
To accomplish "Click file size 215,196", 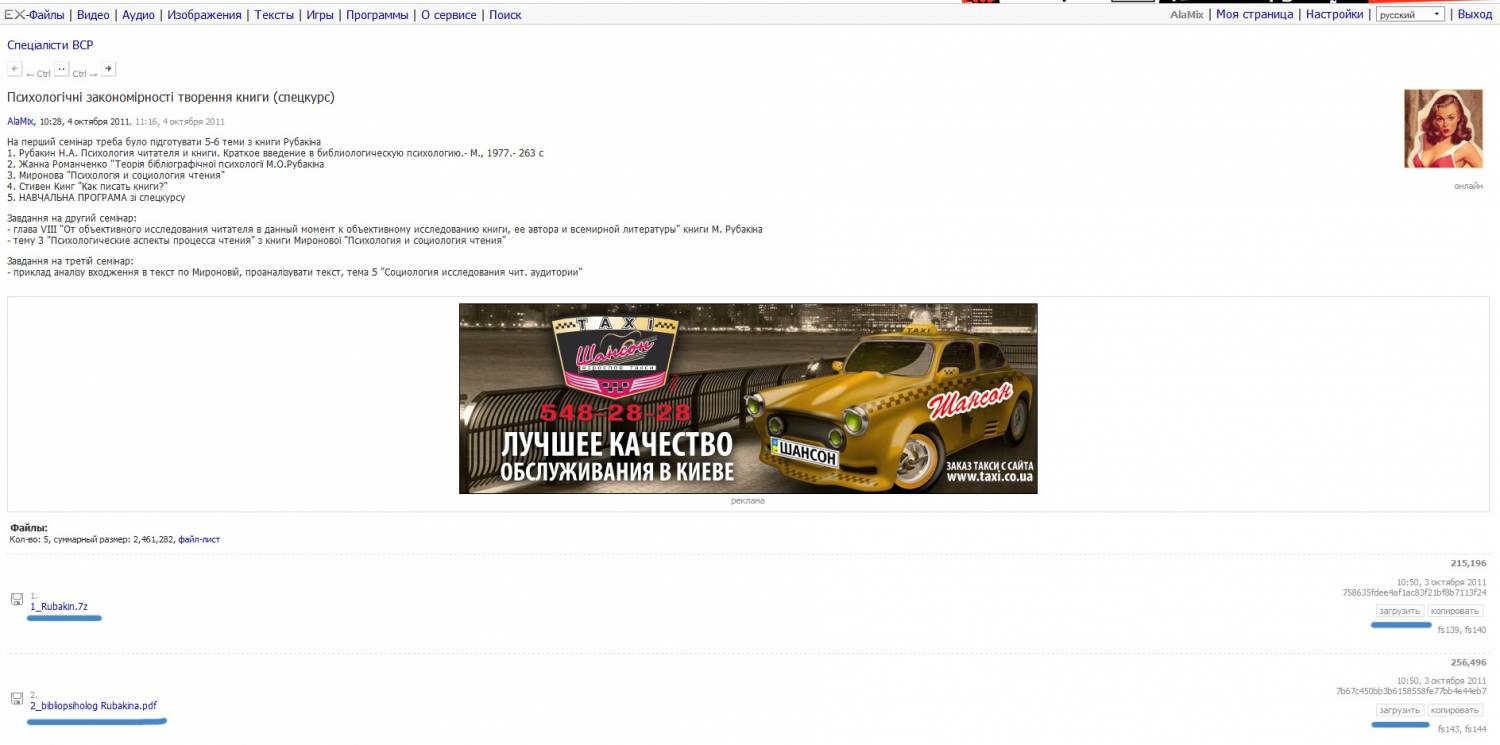I will pos(1468,563).
